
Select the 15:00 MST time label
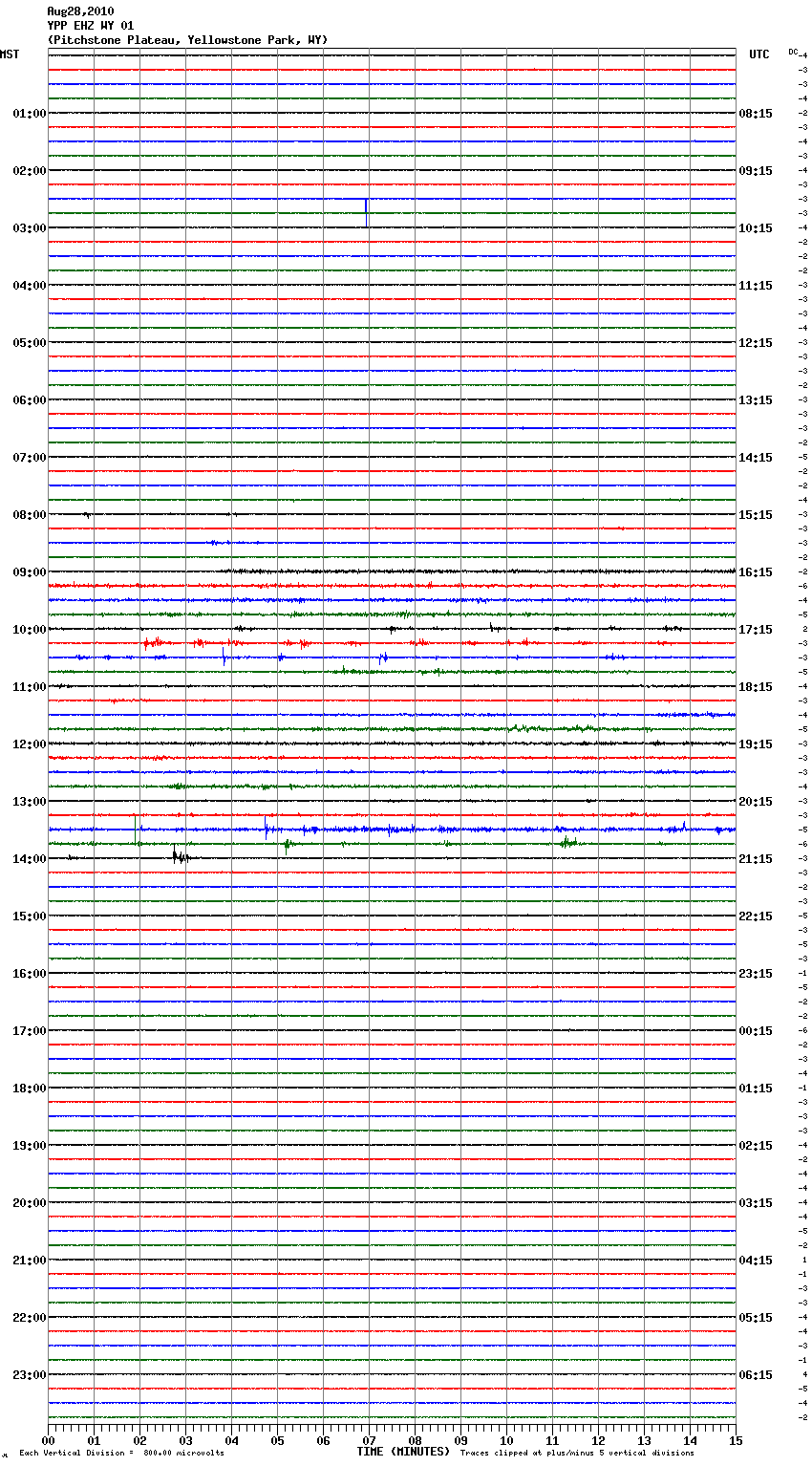click(x=30, y=916)
